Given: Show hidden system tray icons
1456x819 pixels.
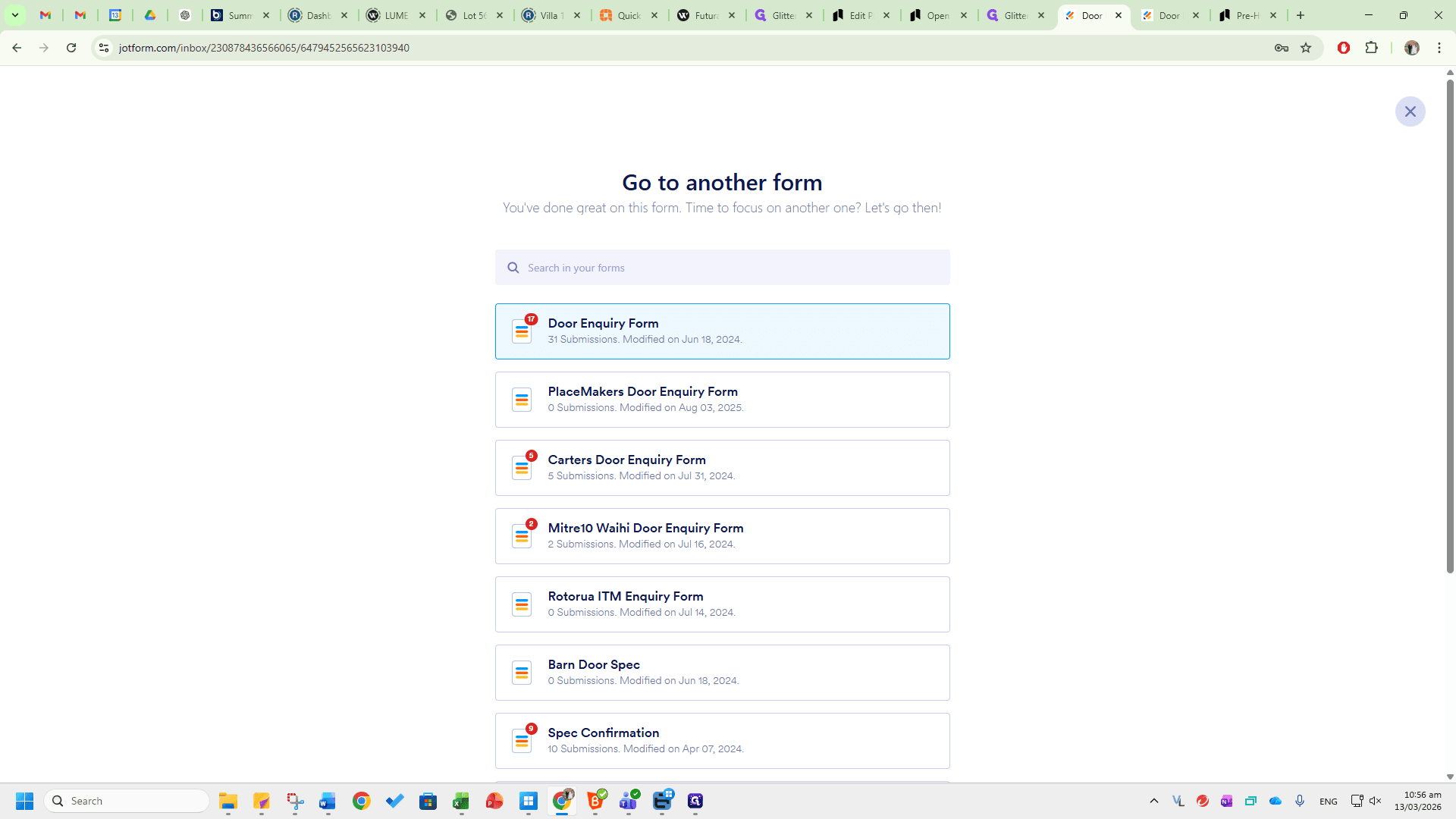Looking at the screenshot, I should click(1154, 801).
